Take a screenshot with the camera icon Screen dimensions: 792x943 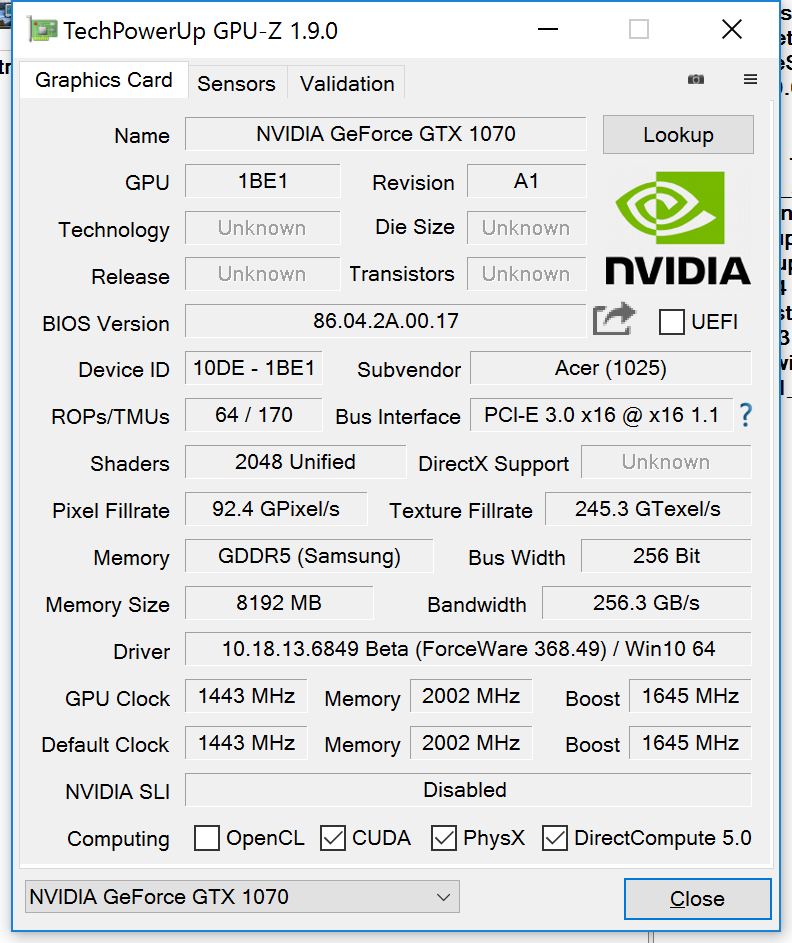pyautogui.click(x=696, y=80)
